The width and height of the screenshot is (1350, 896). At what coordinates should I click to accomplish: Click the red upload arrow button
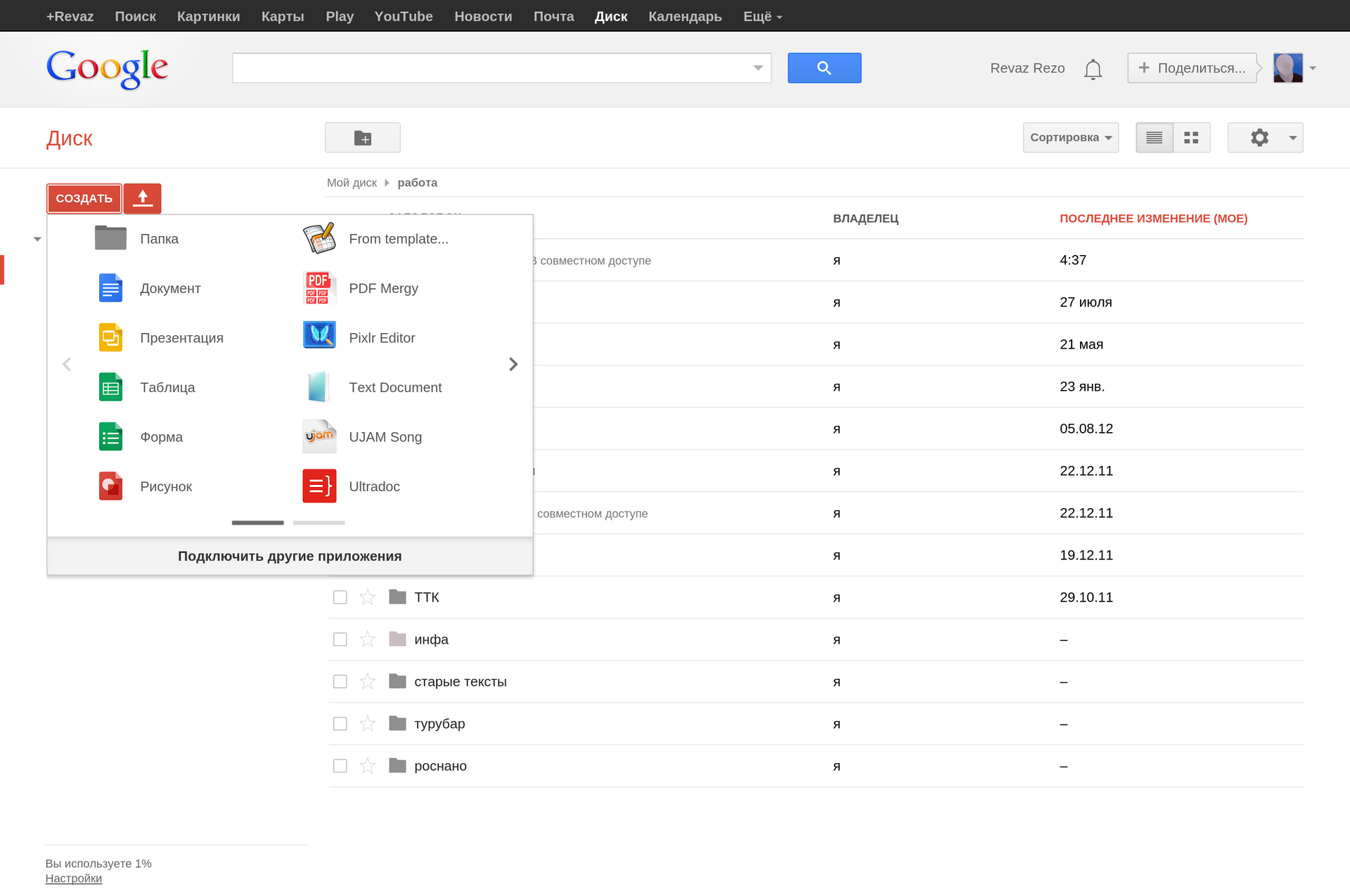tap(143, 198)
